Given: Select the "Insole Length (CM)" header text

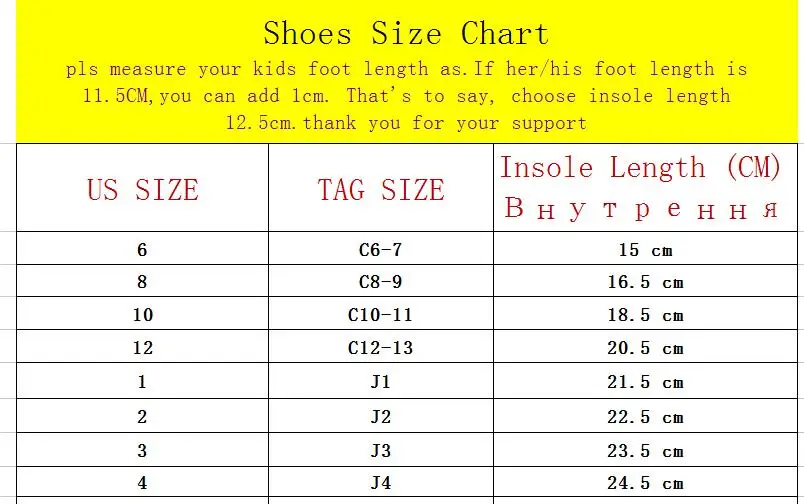Looking at the screenshot, I should (640, 168).
